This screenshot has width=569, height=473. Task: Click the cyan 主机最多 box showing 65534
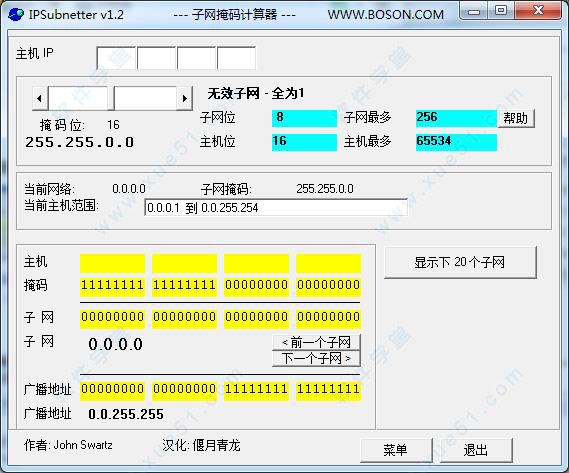[456, 142]
